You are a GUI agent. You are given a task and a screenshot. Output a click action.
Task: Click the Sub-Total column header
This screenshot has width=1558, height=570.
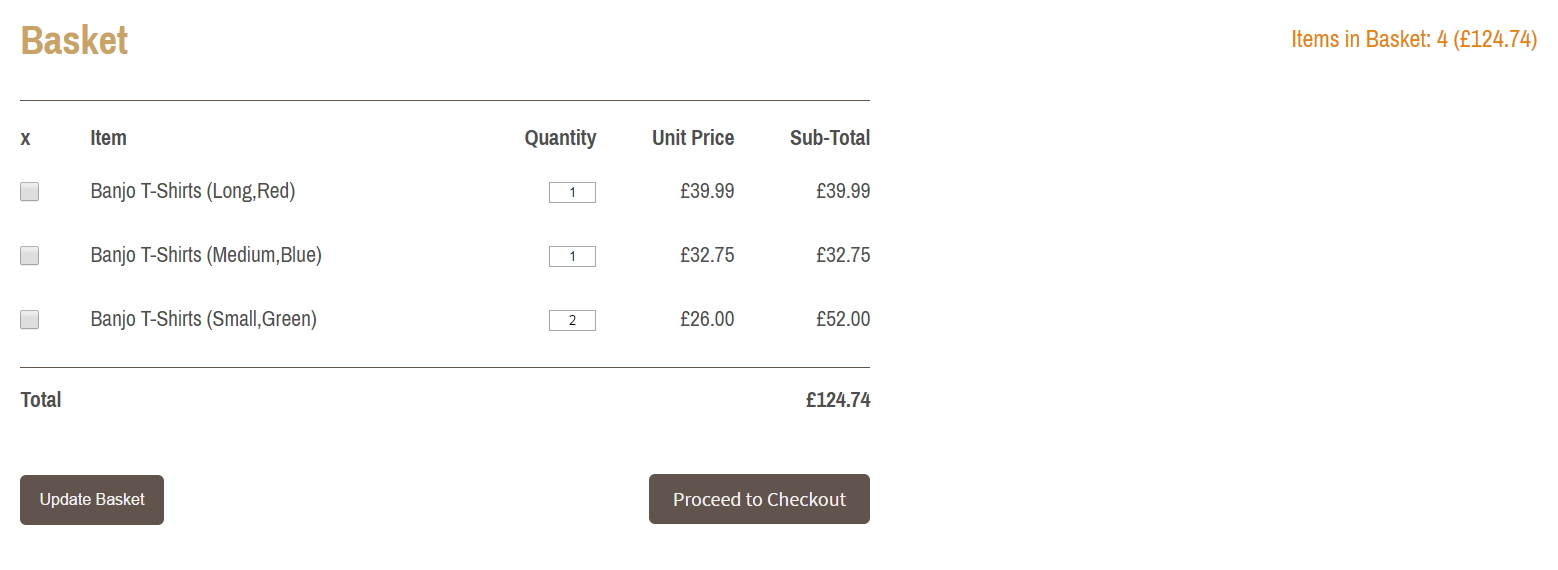pyautogui.click(x=830, y=138)
